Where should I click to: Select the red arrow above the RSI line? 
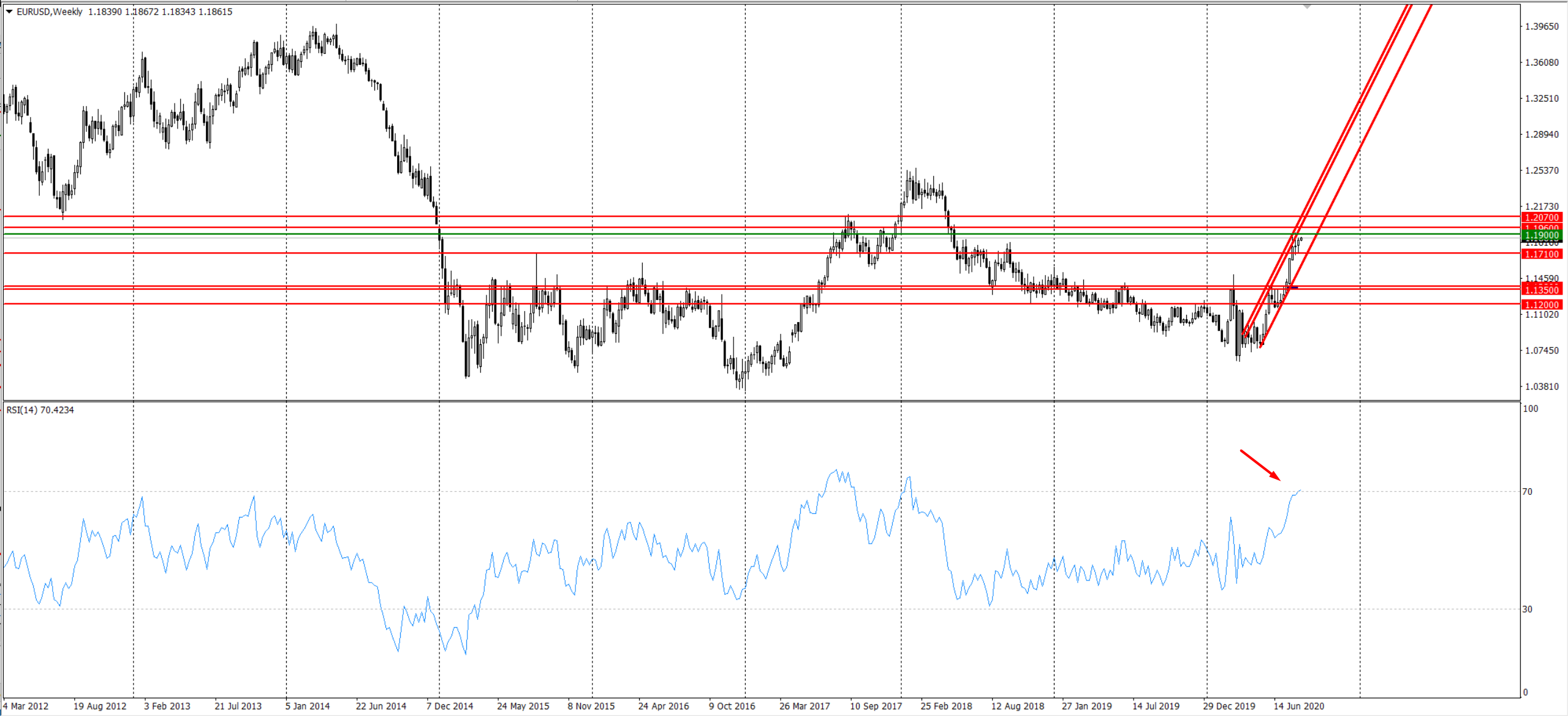[1260, 465]
